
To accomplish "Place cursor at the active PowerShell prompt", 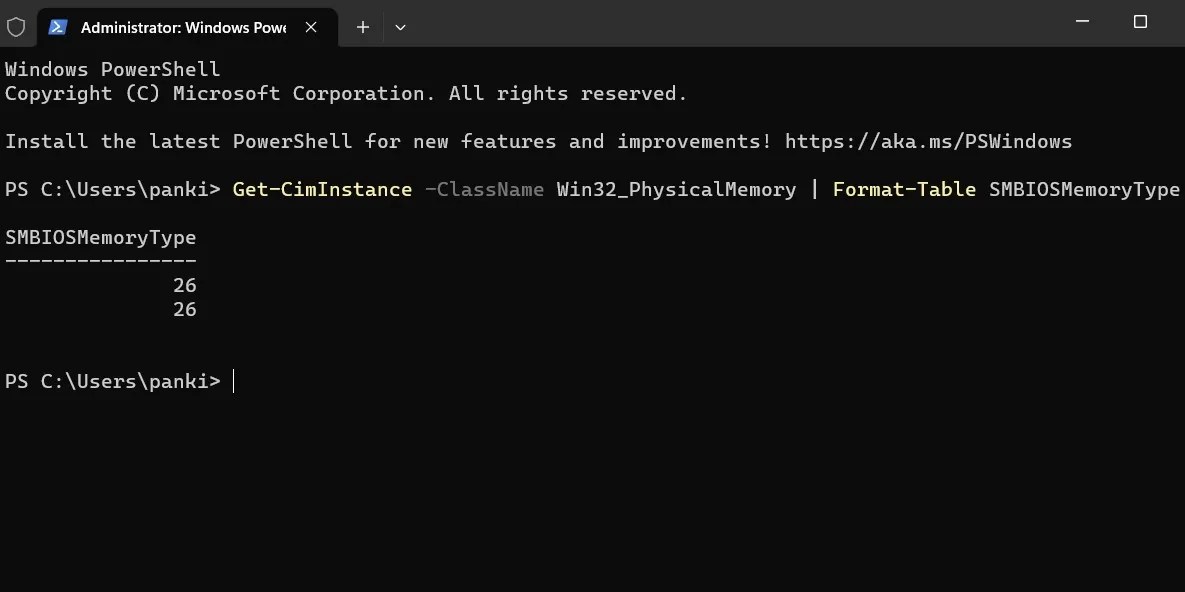I will (234, 381).
